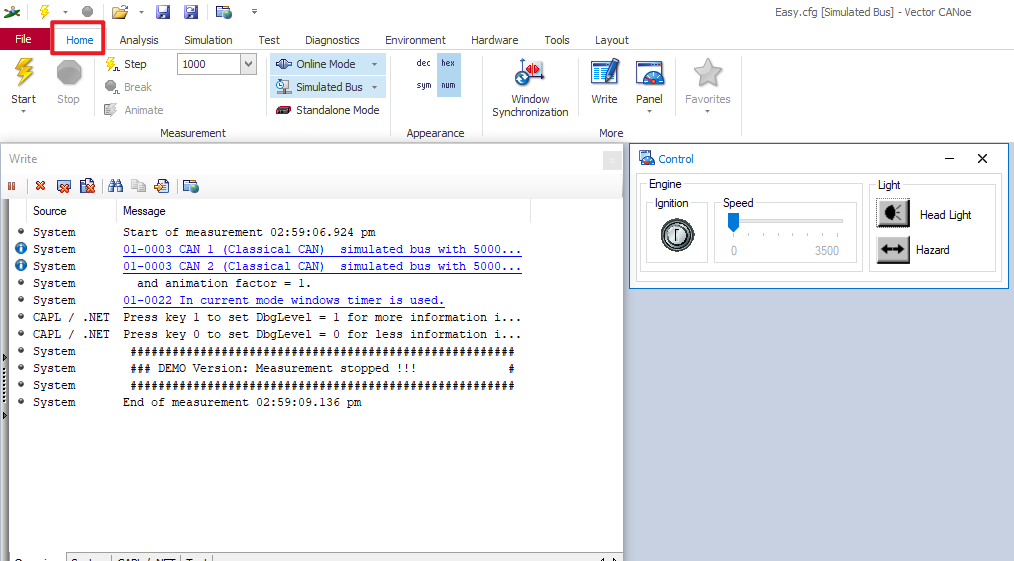Save the configuration with the floppy disk icon

(x=163, y=12)
